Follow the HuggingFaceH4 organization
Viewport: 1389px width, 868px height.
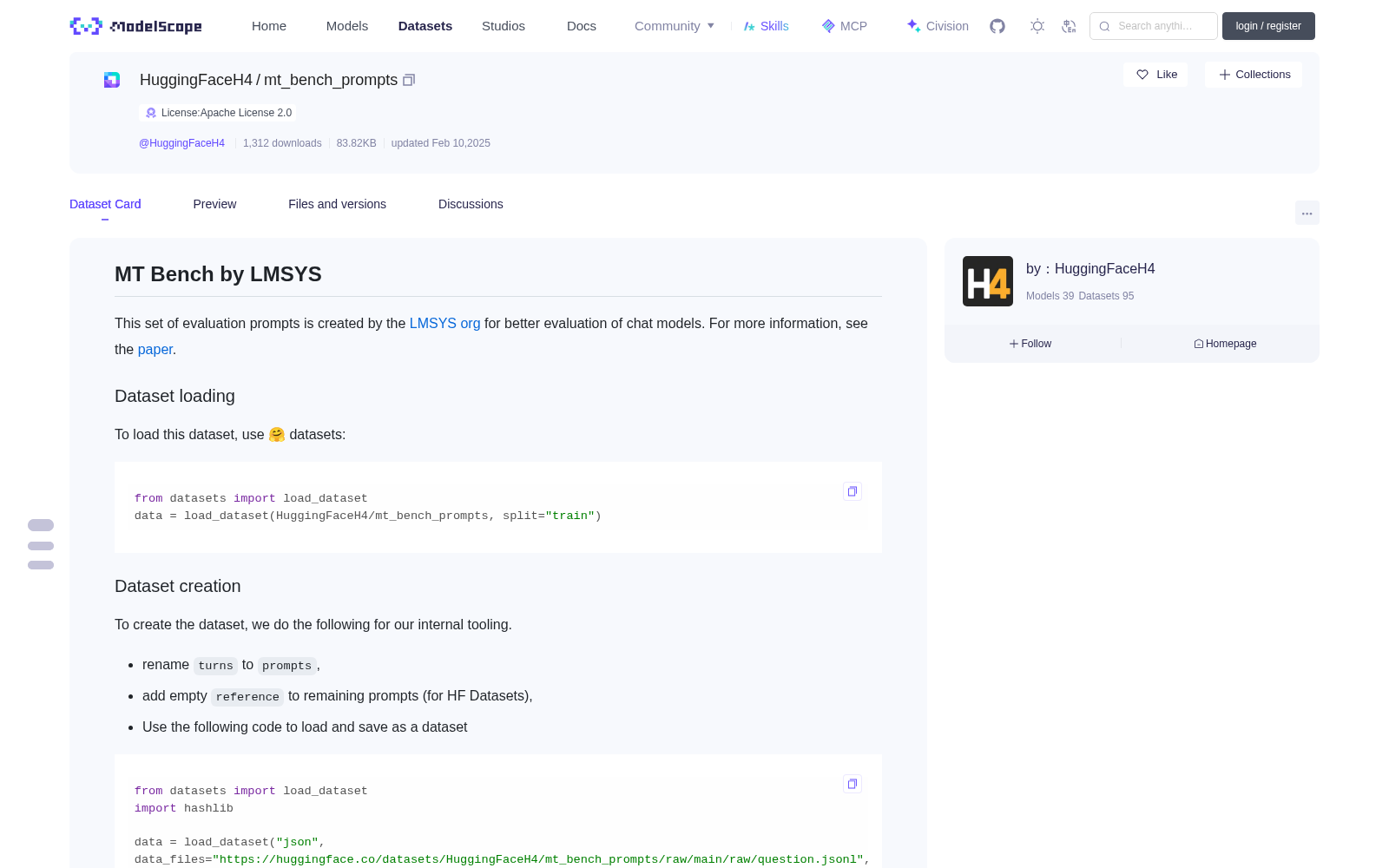click(1030, 344)
